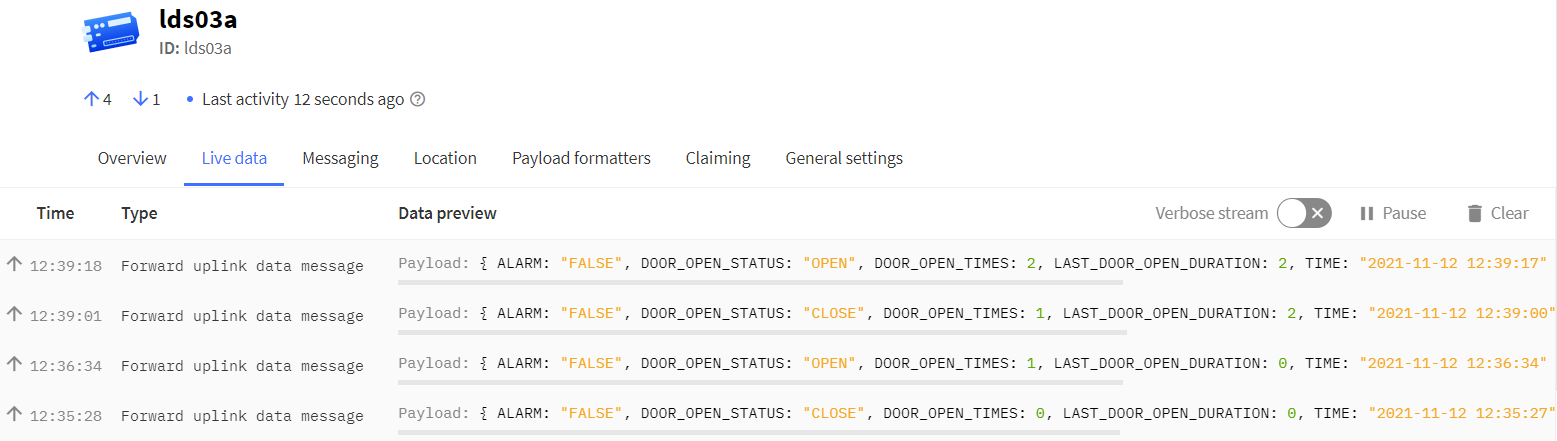The image size is (1557, 441).
Task: Open message type of the 12:39:01 row
Action: [242, 316]
